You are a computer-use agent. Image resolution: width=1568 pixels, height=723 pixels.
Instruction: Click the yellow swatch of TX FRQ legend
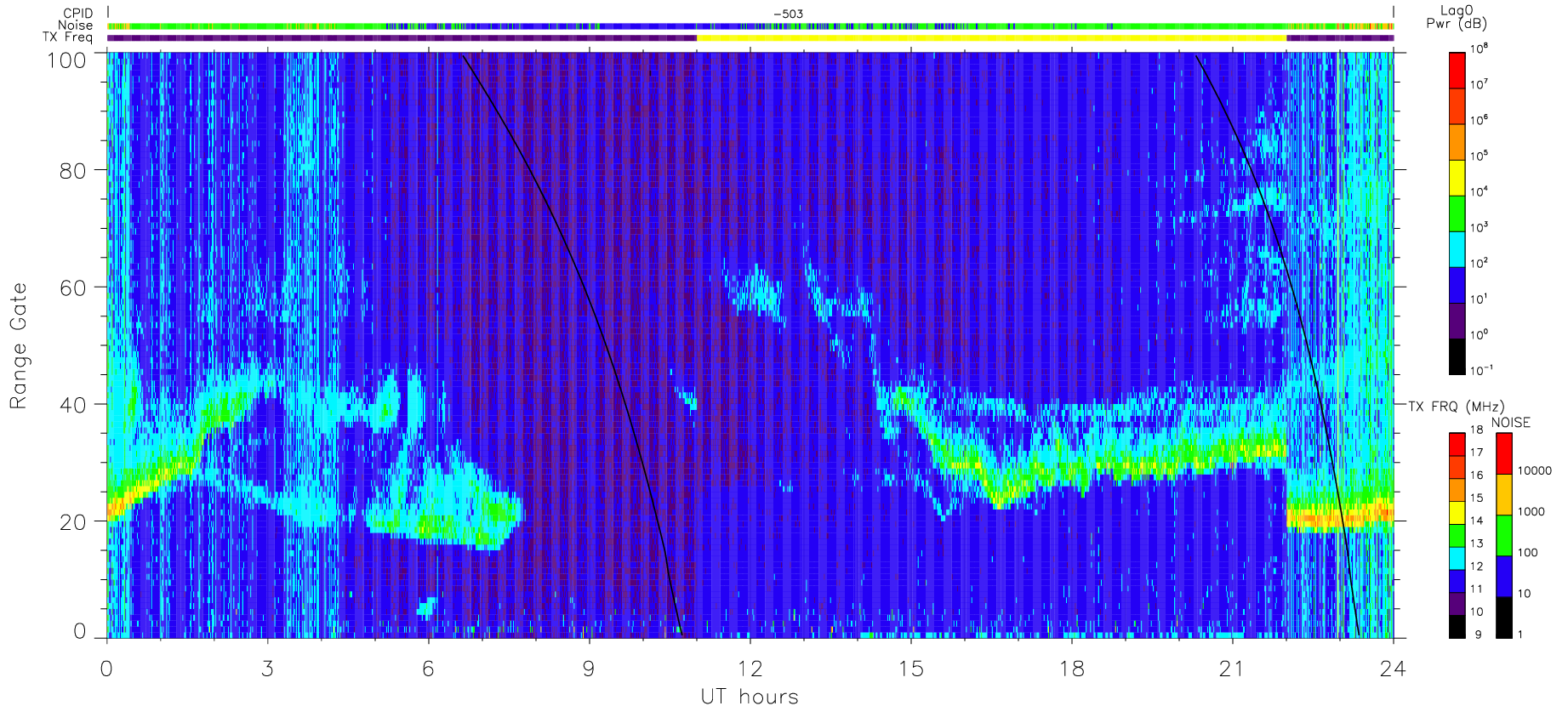coord(1457,513)
